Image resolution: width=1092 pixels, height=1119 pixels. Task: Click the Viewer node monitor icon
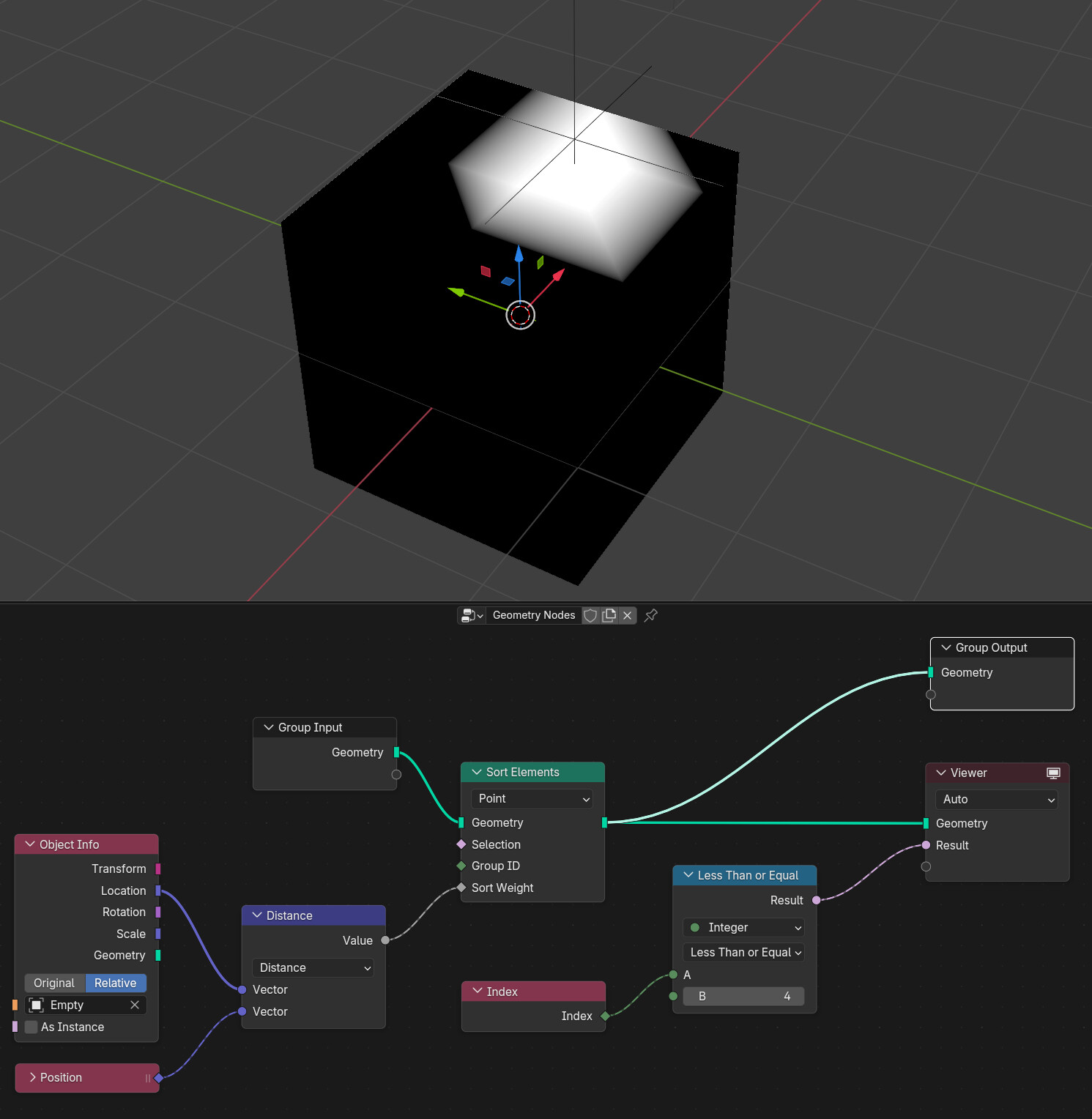point(1053,773)
